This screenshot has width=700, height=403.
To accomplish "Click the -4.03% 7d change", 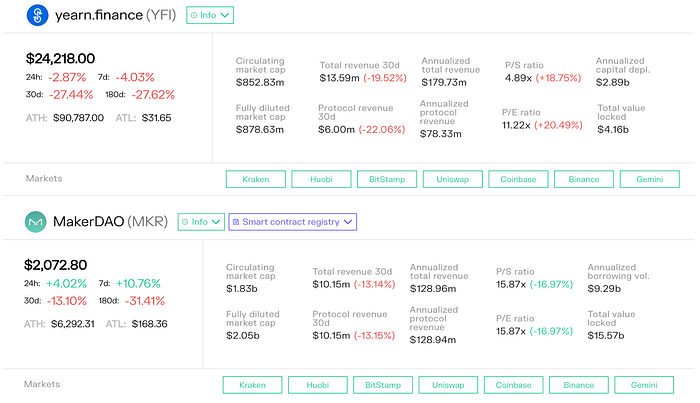I will [x=135, y=77].
